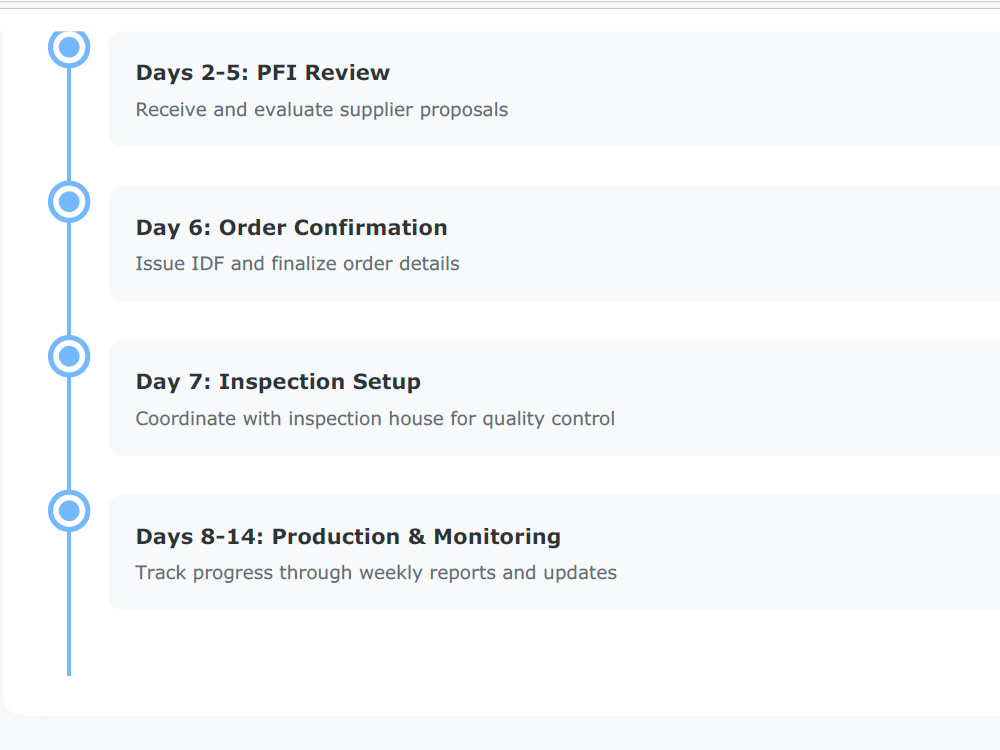Screen dimensions: 1000x750
Task: Select the 'Days 8-14: Production & Monitoring' heading
Action: pyautogui.click(x=348, y=536)
